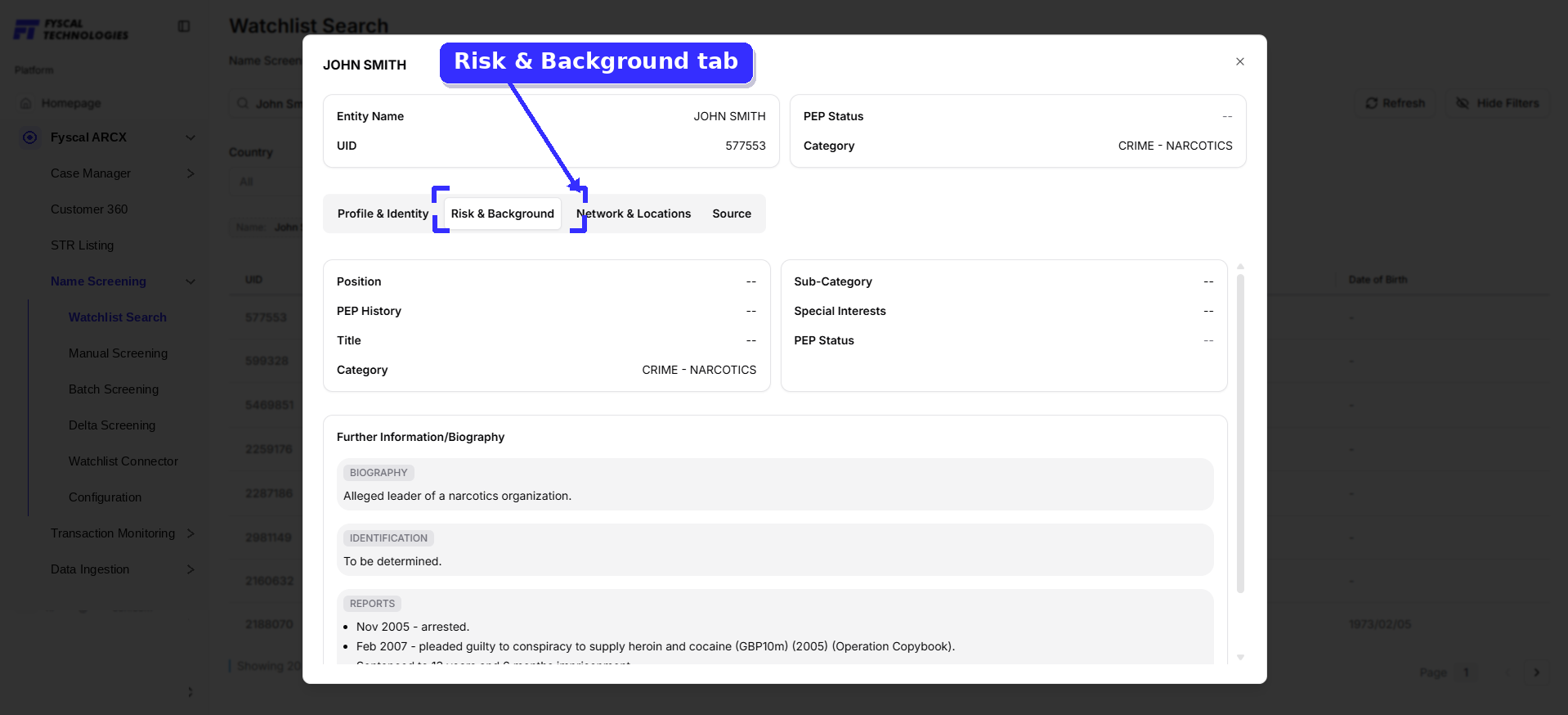Close the John Smith details dialog
Viewport: 1568px width, 715px height.
(x=1240, y=61)
